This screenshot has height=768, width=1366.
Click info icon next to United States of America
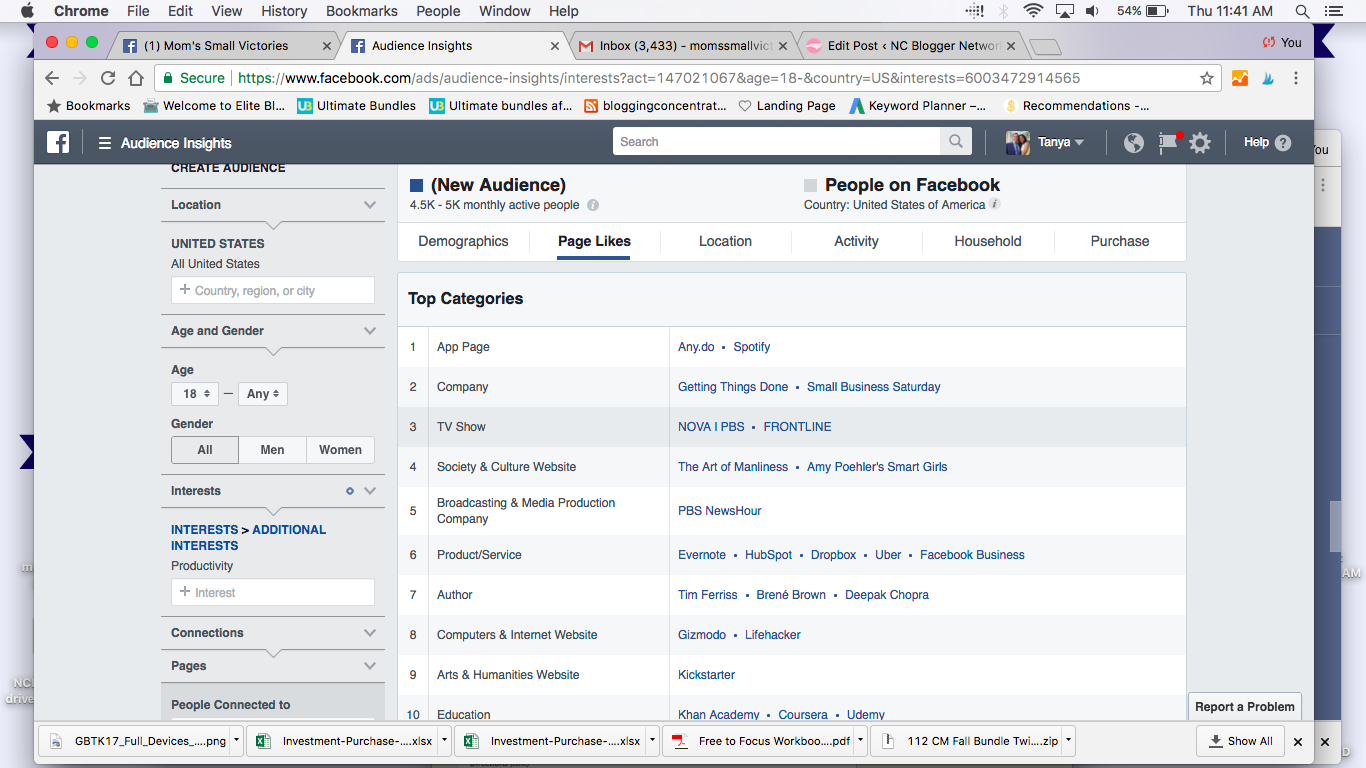[995, 204]
